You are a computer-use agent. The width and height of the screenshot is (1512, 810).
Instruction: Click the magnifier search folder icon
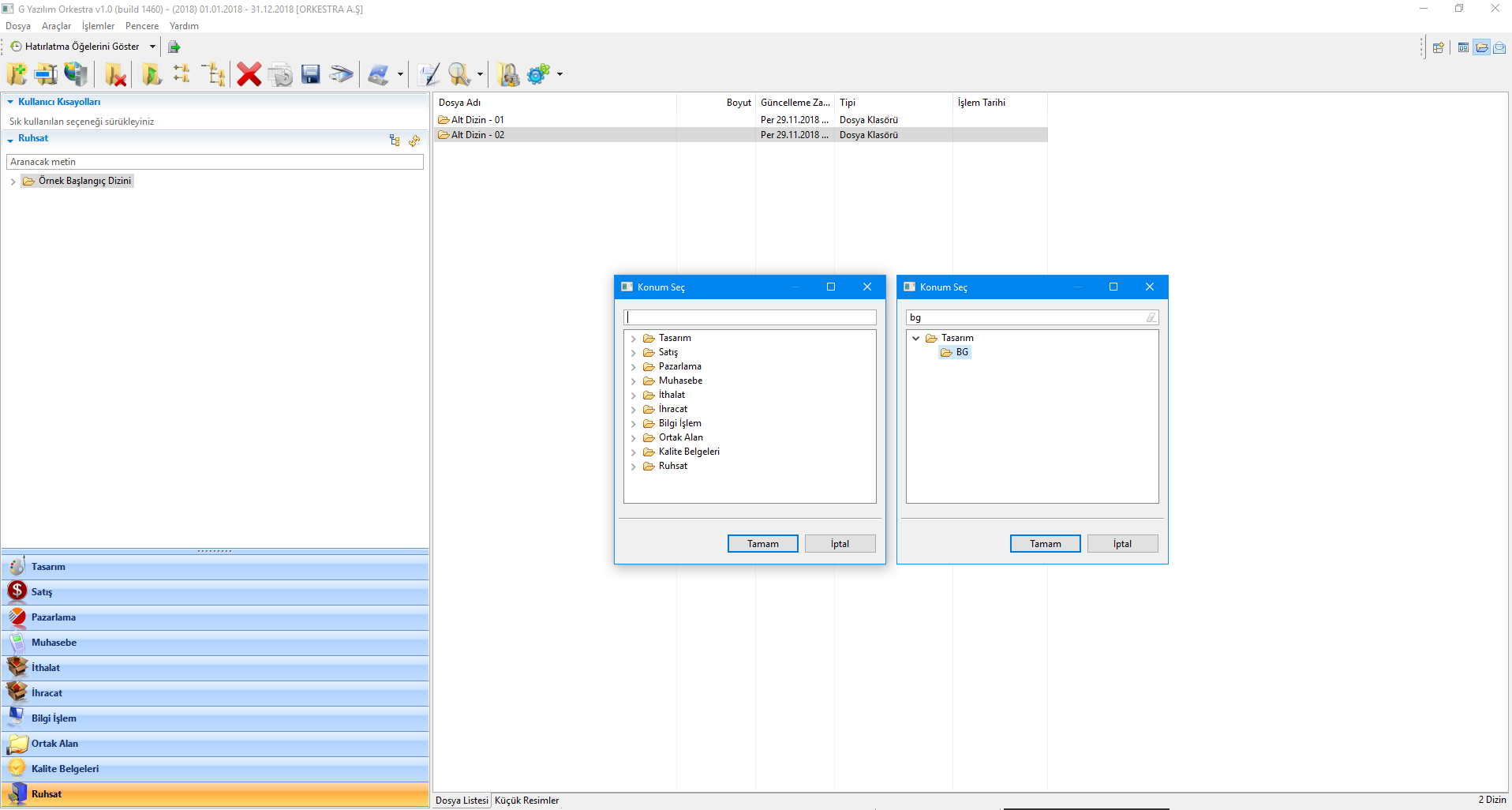[x=458, y=74]
